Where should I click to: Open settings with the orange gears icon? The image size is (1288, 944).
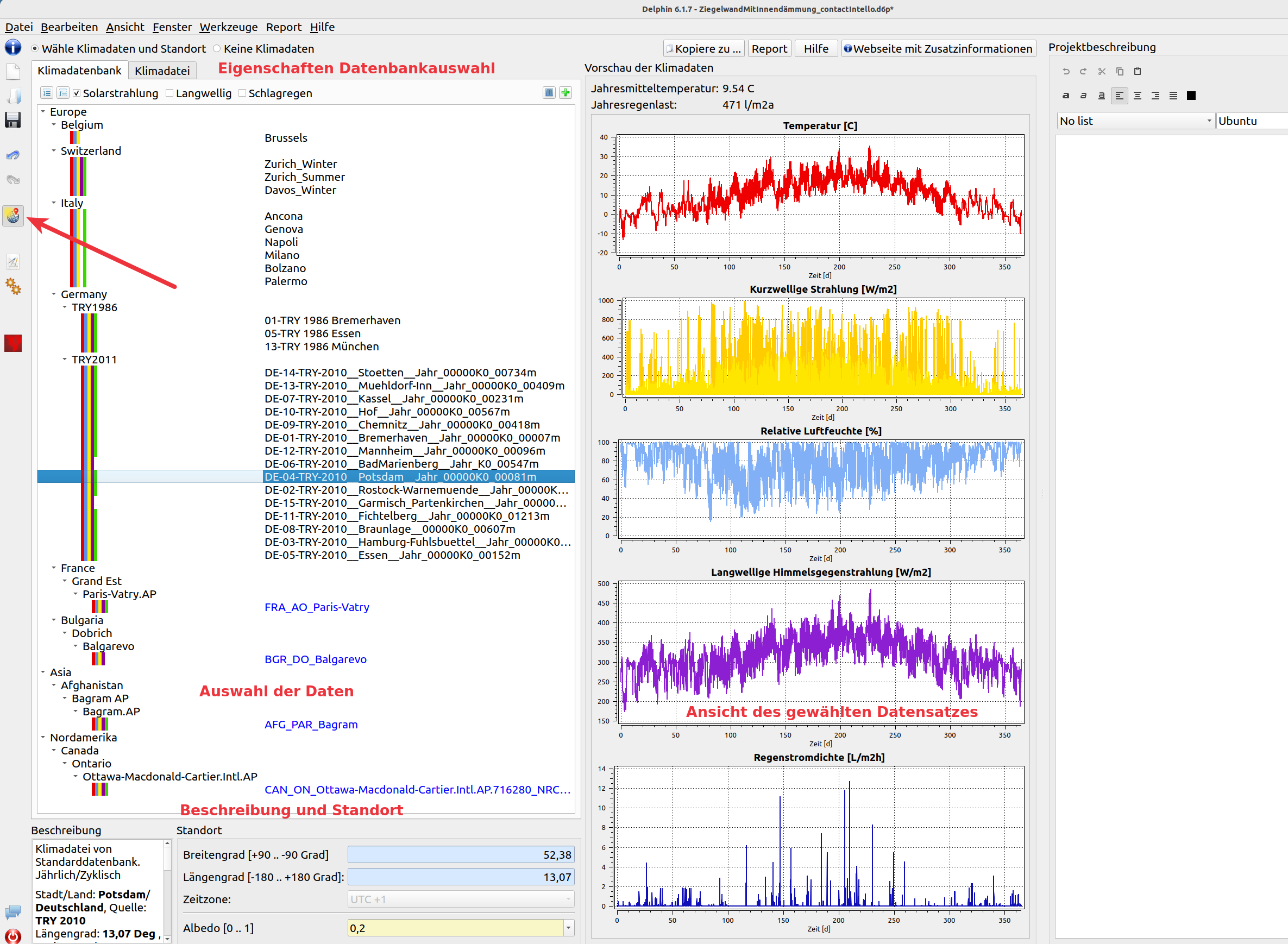[12, 286]
